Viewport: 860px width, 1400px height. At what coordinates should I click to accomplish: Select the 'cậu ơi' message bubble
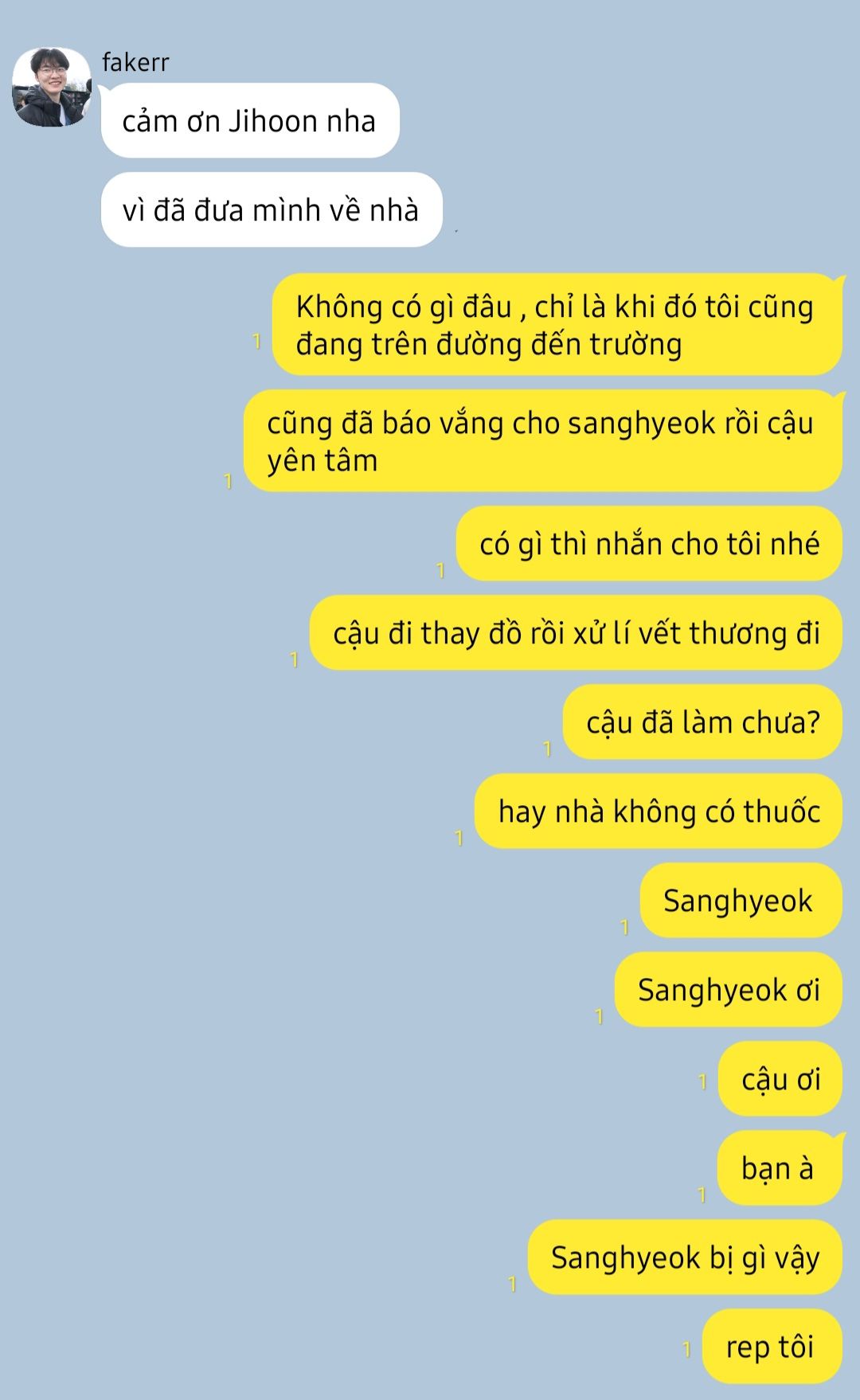[780, 1079]
